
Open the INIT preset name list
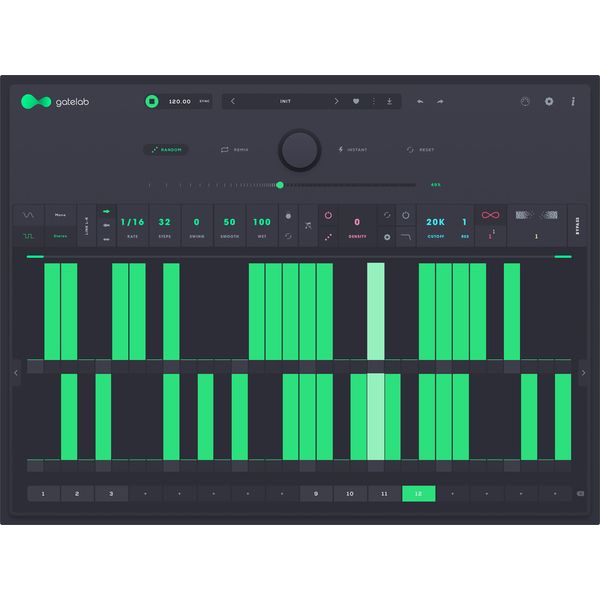coord(285,101)
